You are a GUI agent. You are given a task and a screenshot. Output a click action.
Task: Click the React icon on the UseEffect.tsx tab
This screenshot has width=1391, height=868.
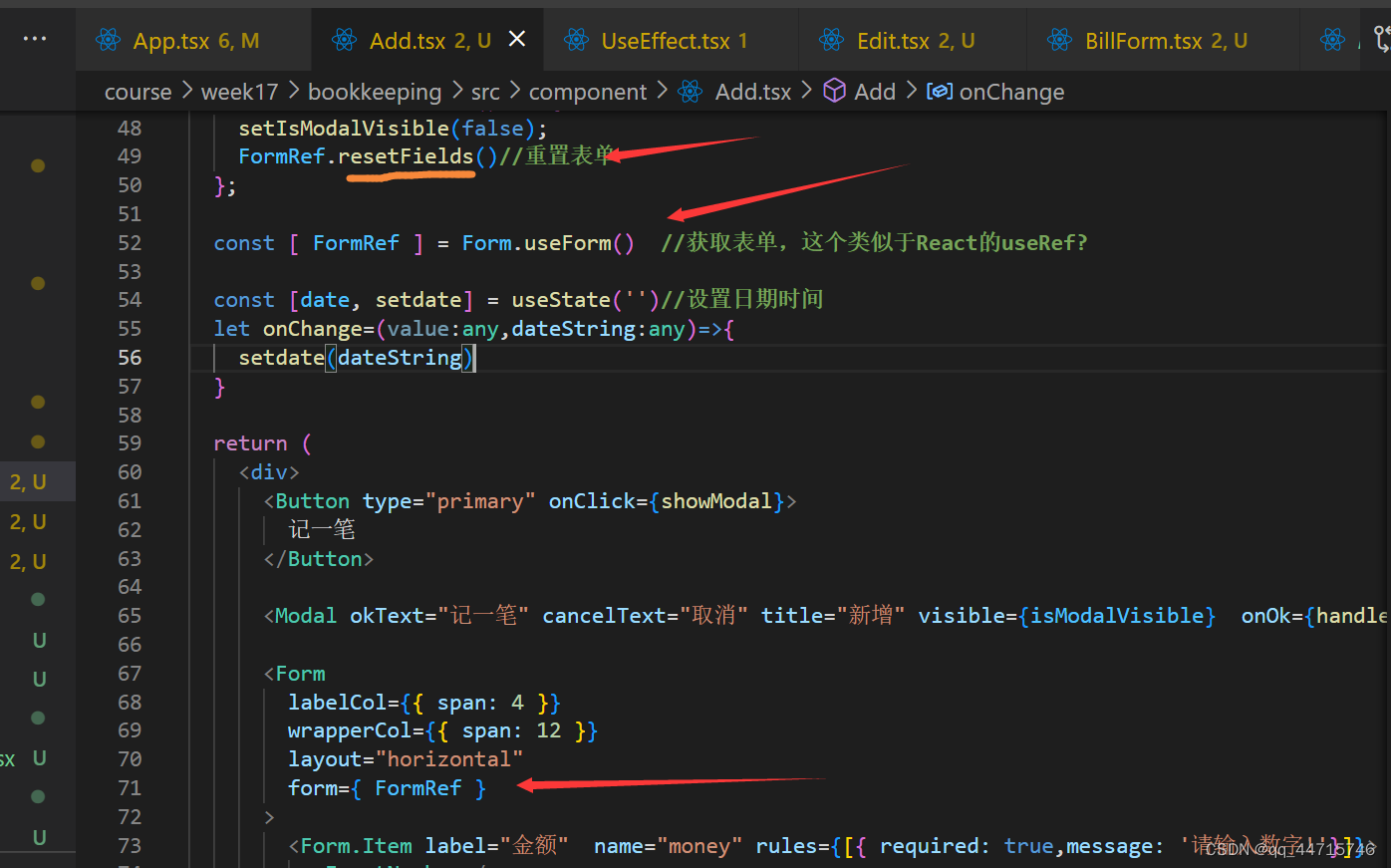tap(576, 39)
